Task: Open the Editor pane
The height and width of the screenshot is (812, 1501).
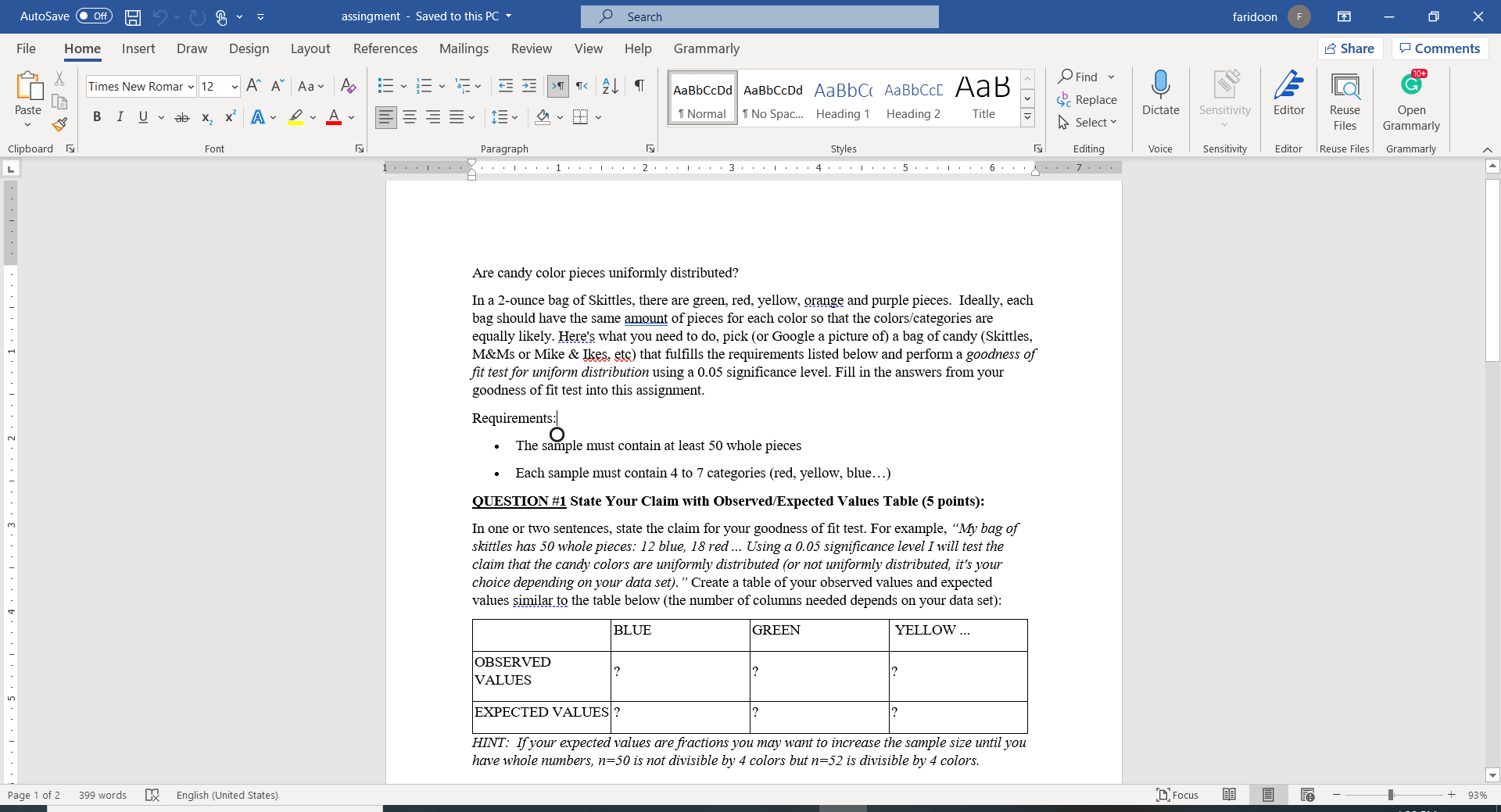Action: pyautogui.click(x=1288, y=94)
